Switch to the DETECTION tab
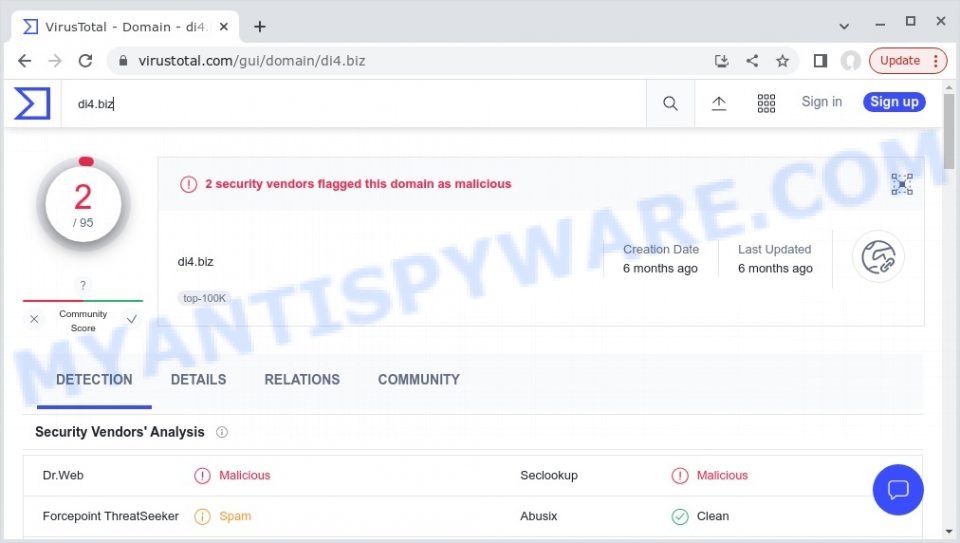The width and height of the screenshot is (960, 543). point(94,380)
